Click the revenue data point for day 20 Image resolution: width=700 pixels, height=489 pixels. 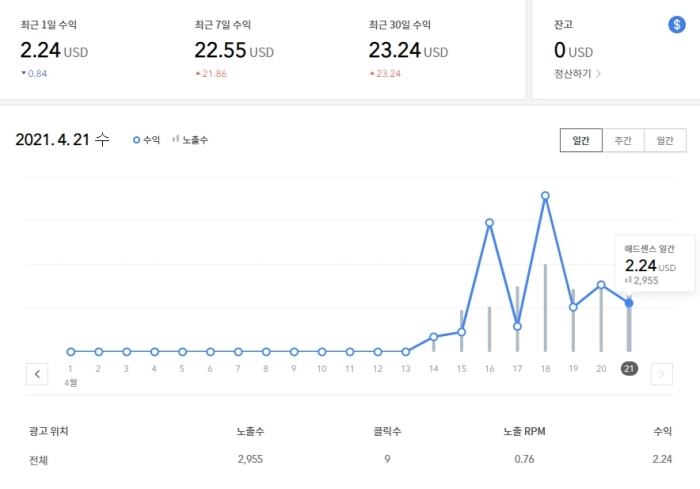601,284
